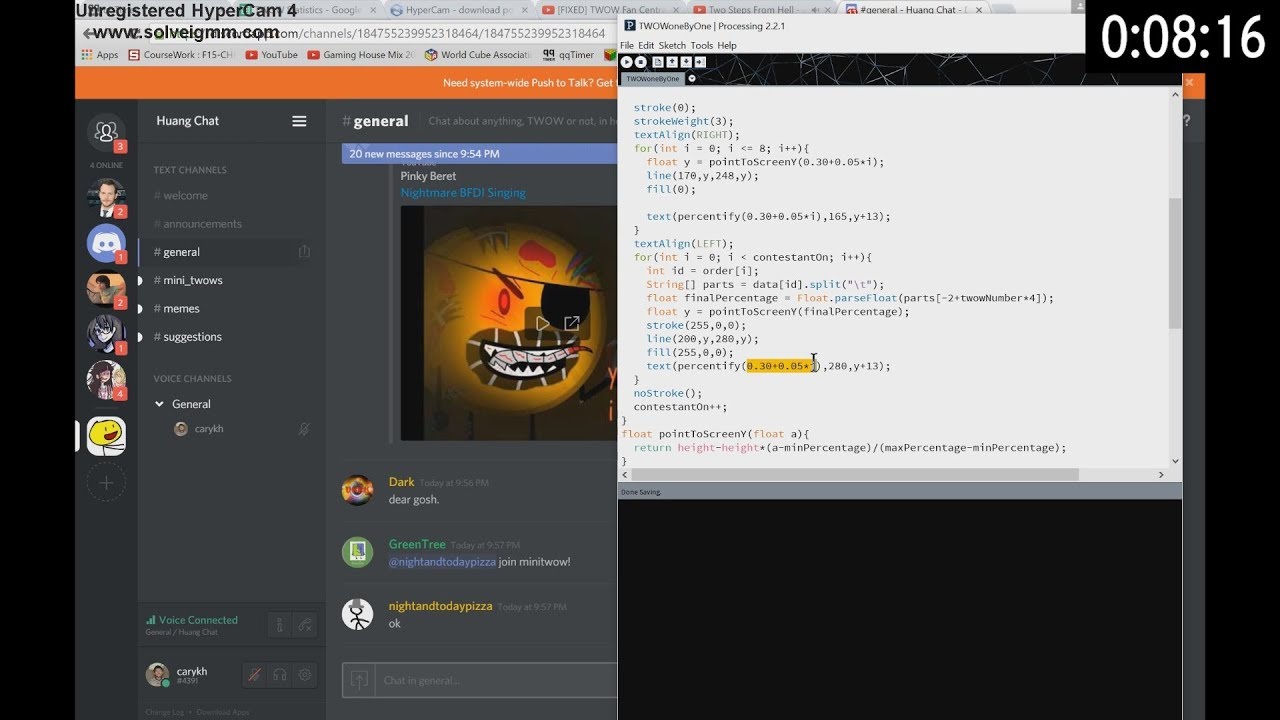1280x720 pixels.
Task: Open the Help menu in Processing
Action: [x=727, y=45]
